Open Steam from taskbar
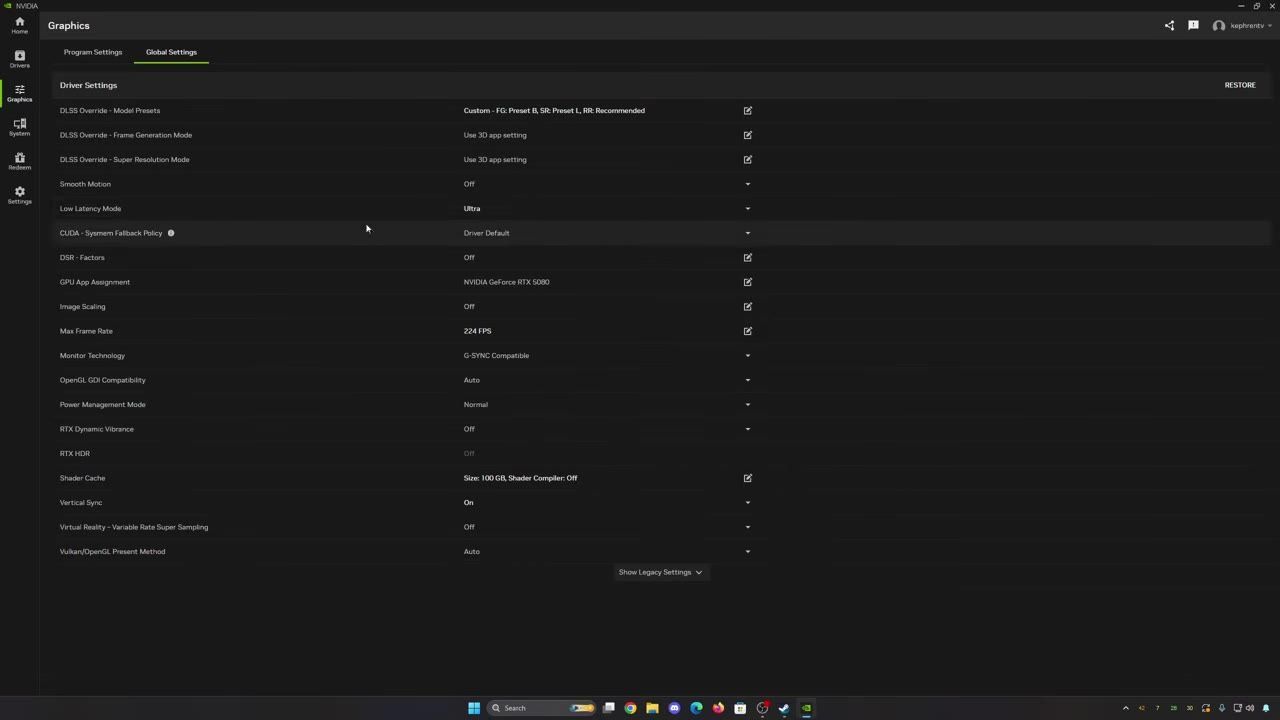 pos(784,708)
